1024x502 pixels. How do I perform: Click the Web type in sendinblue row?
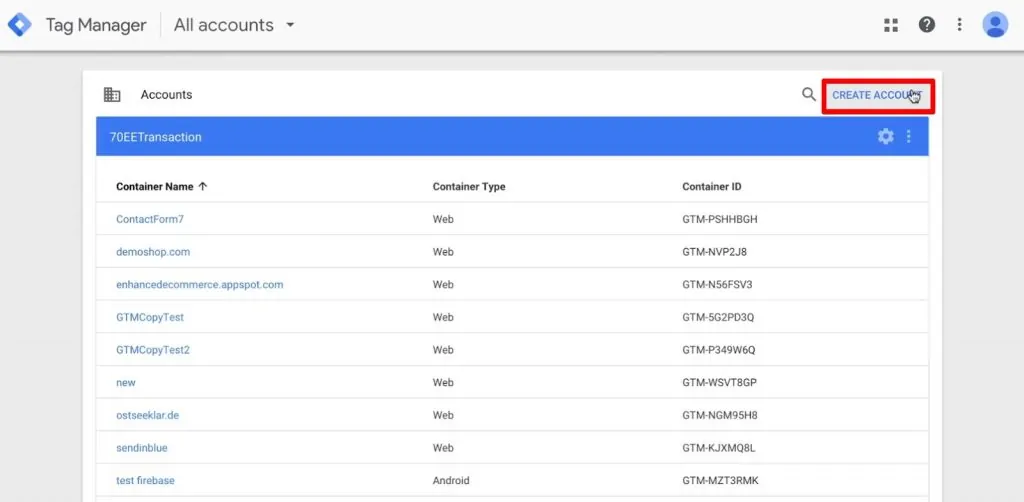click(x=443, y=448)
